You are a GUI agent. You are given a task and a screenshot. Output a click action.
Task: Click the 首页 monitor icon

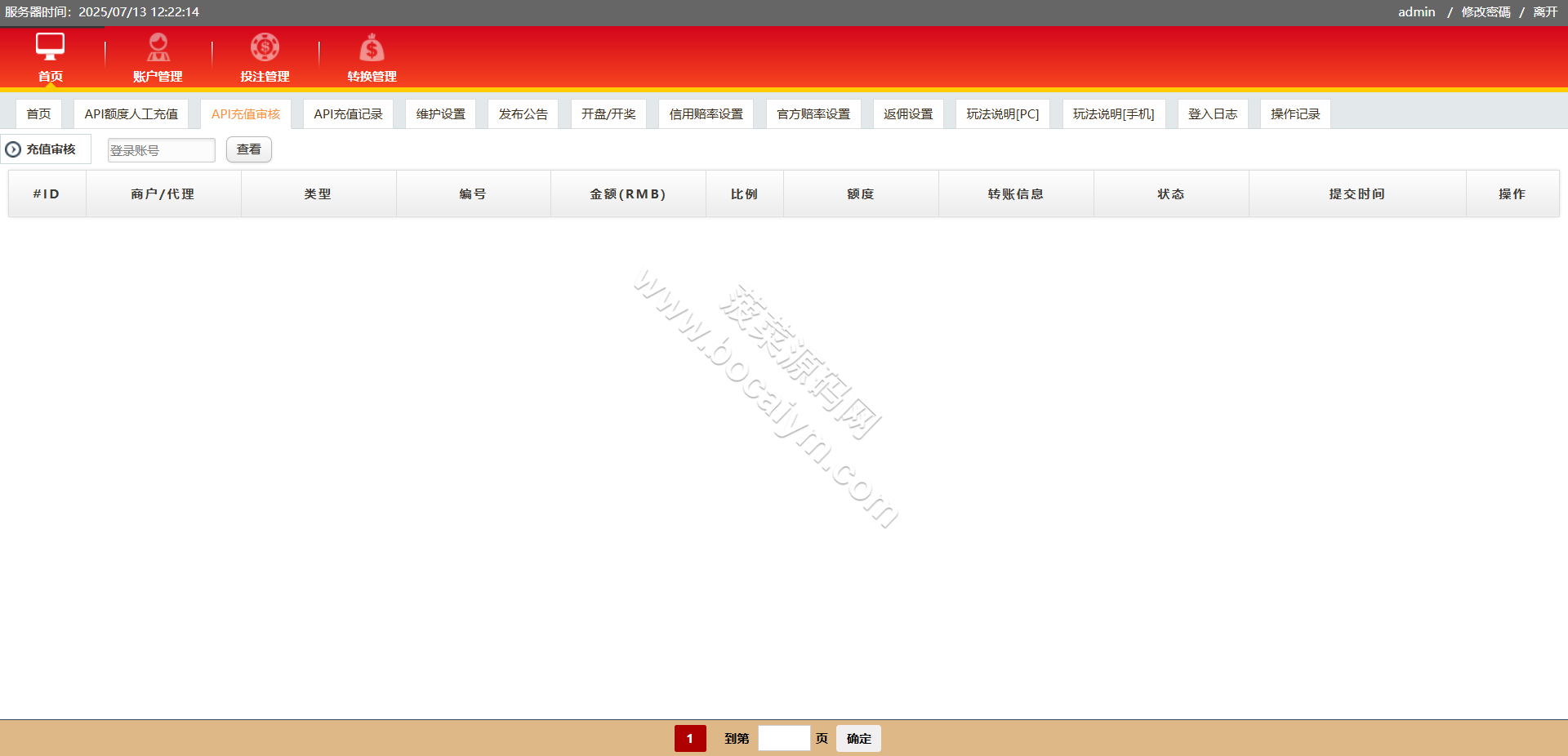tap(50, 47)
